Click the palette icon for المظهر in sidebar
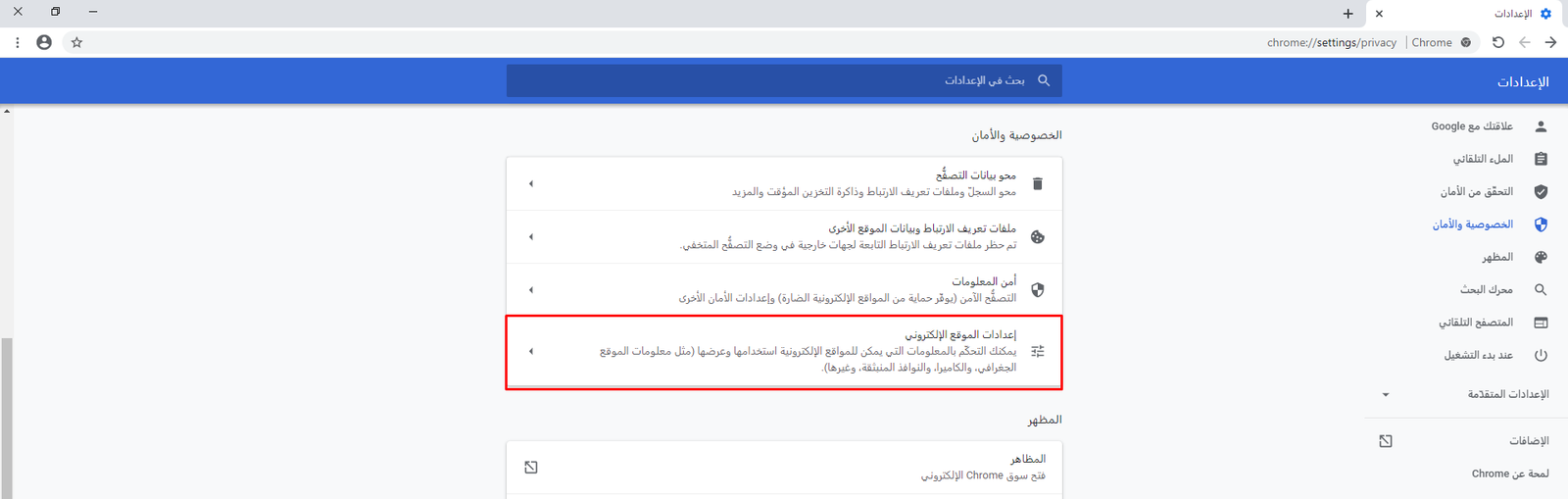Image resolution: width=1568 pixels, height=499 pixels. click(x=1541, y=257)
